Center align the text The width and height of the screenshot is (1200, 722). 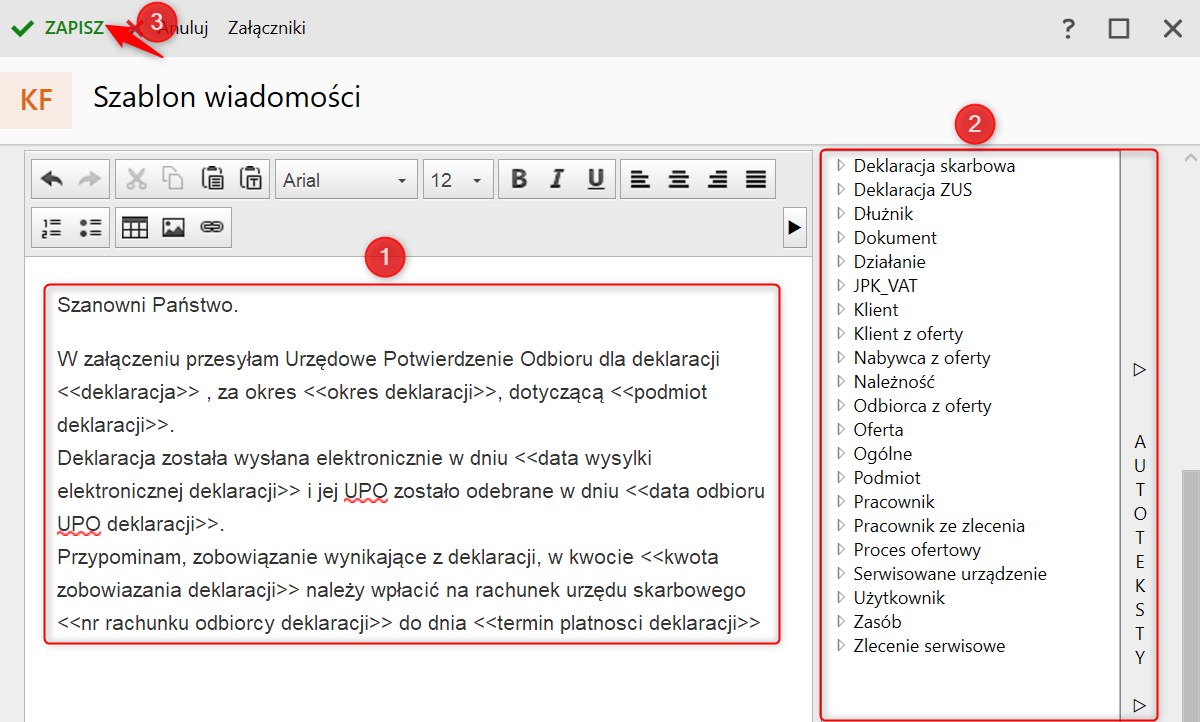[x=679, y=180]
